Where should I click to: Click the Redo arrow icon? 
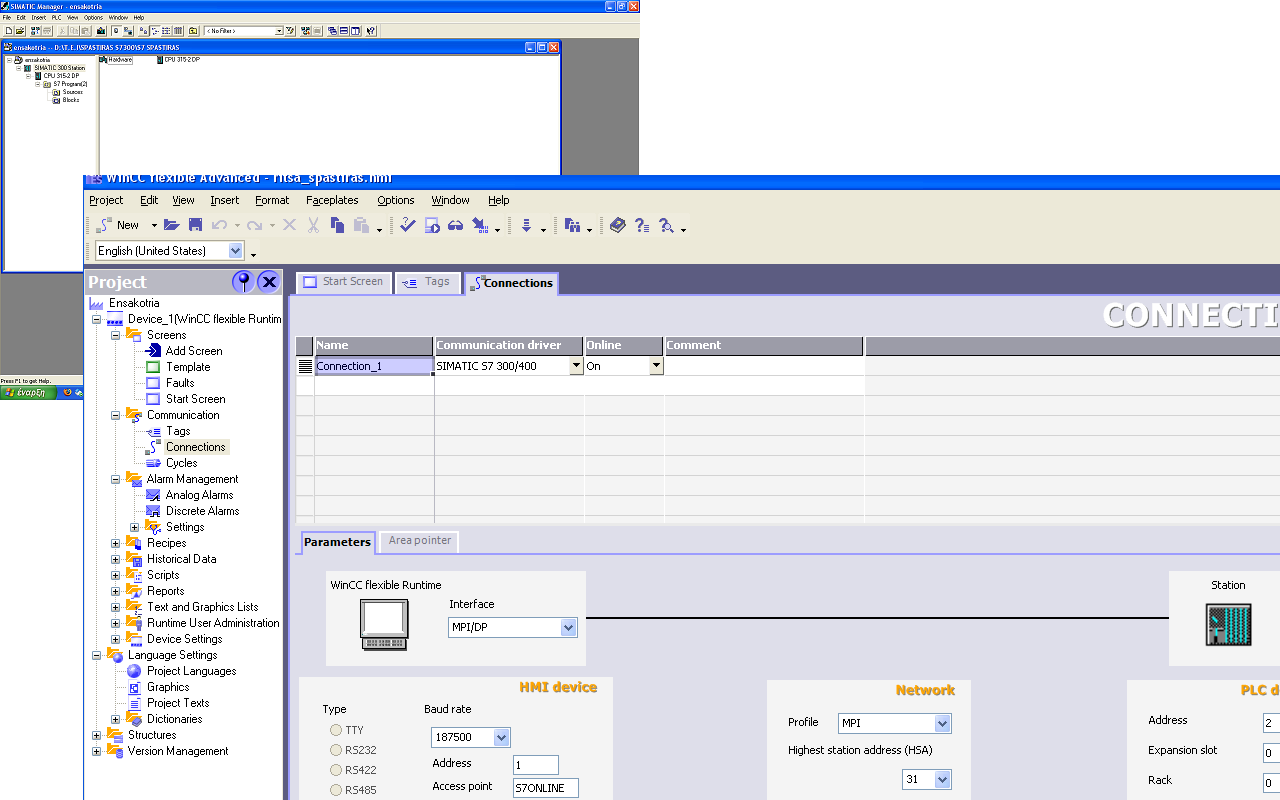click(x=255, y=225)
